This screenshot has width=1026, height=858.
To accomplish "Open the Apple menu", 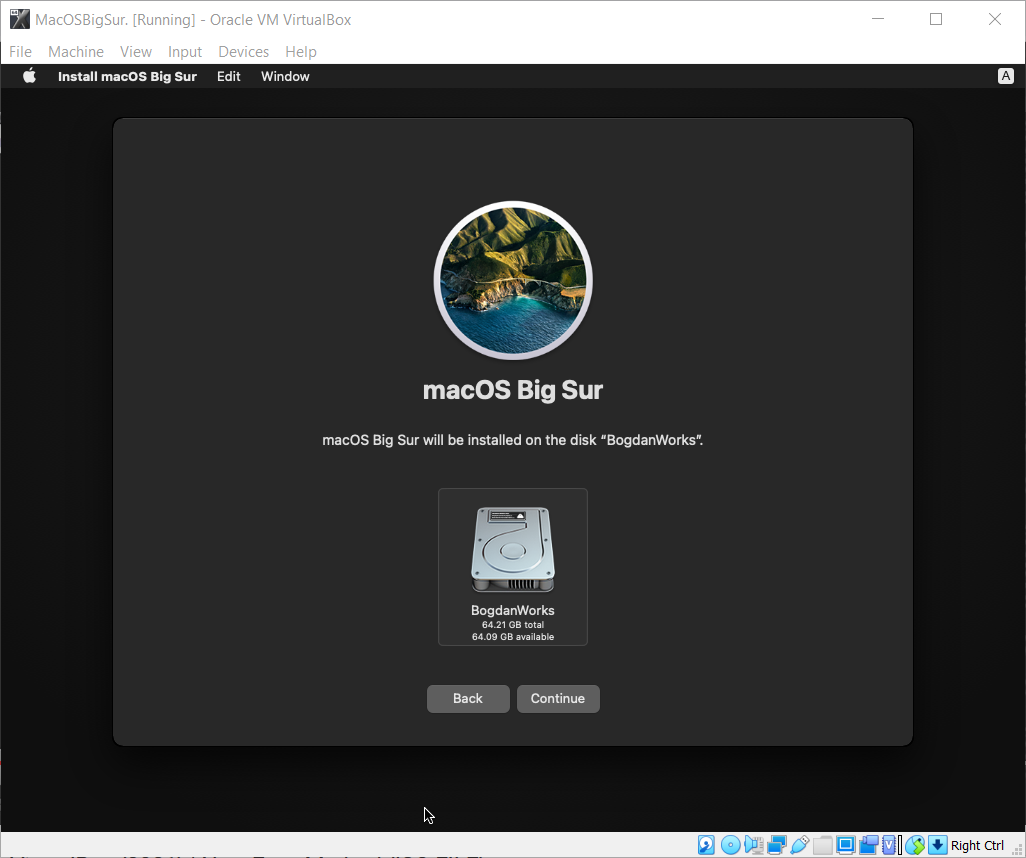I will 29,76.
